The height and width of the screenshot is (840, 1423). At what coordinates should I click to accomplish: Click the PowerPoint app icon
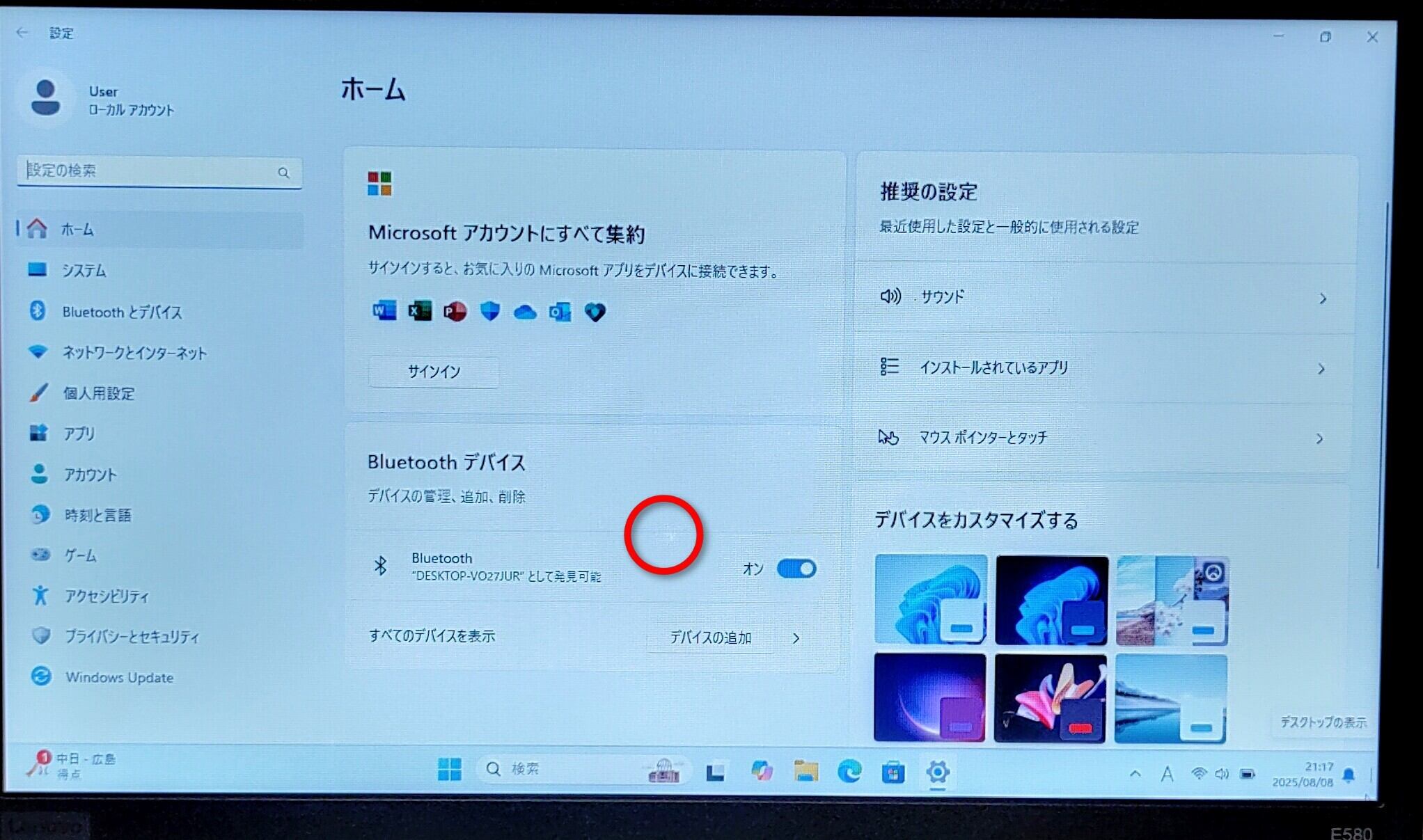tap(455, 311)
